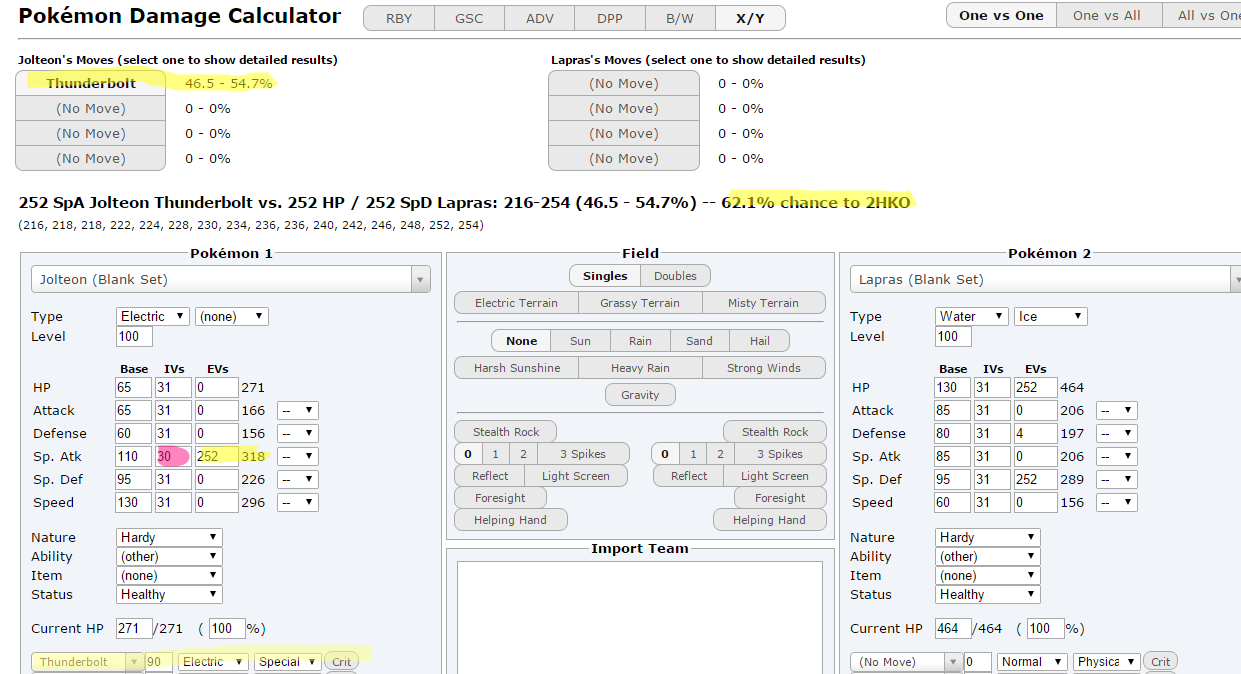Screen dimensions: 1241x674
Task: Click Lapras's HP base stat field showing 130
Action: 953,387
